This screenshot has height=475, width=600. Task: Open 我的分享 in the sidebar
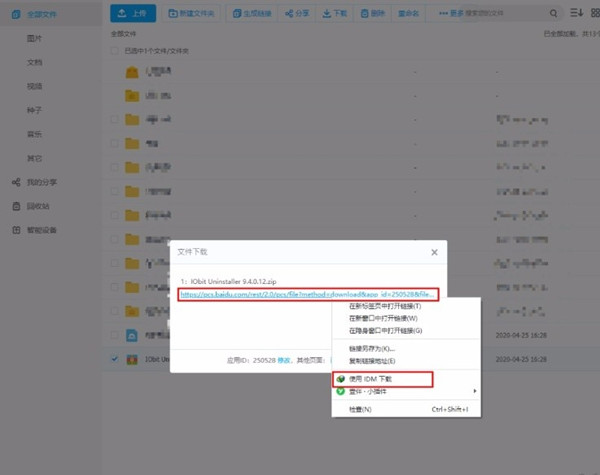(x=43, y=182)
